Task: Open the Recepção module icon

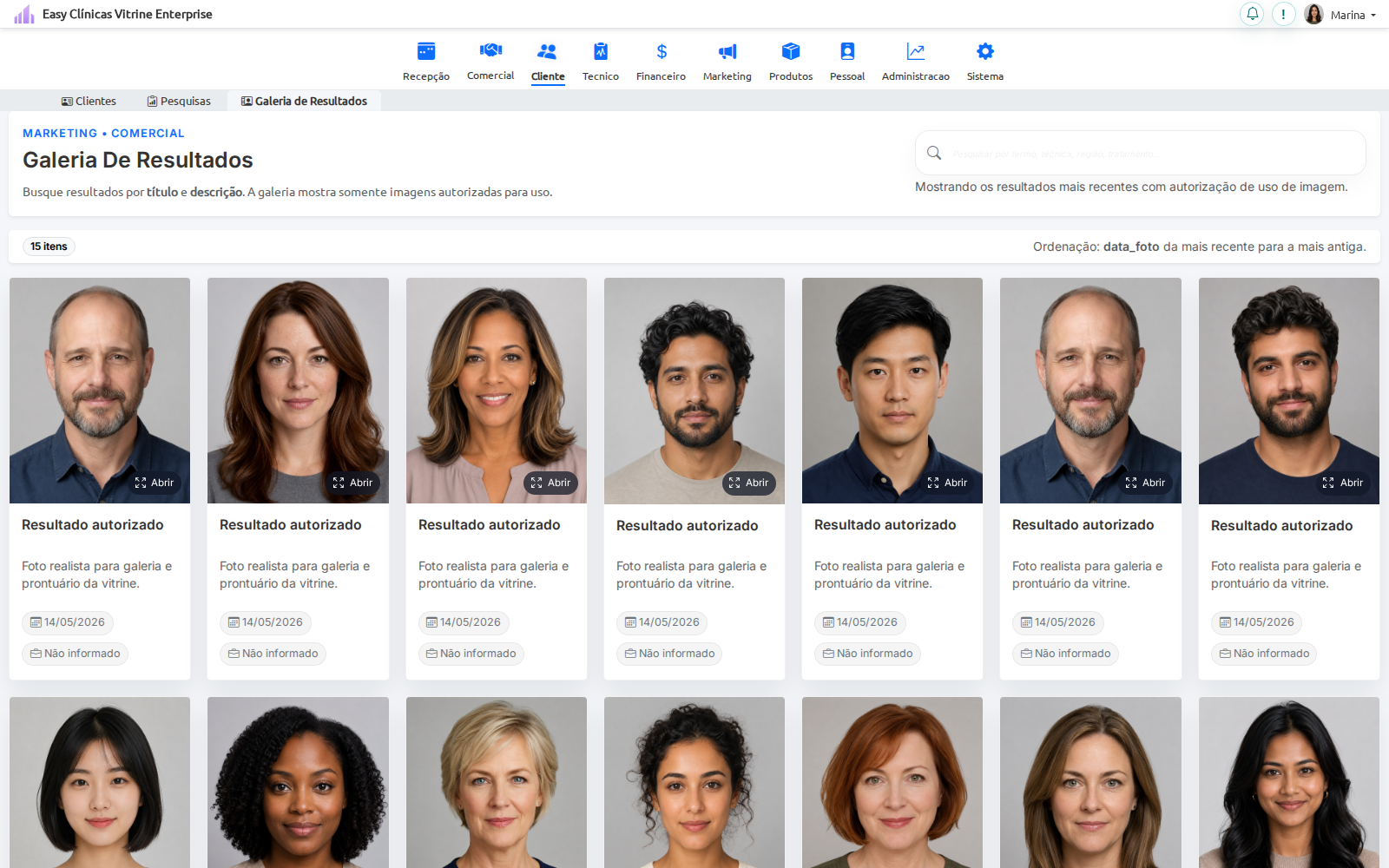Action: [x=426, y=51]
